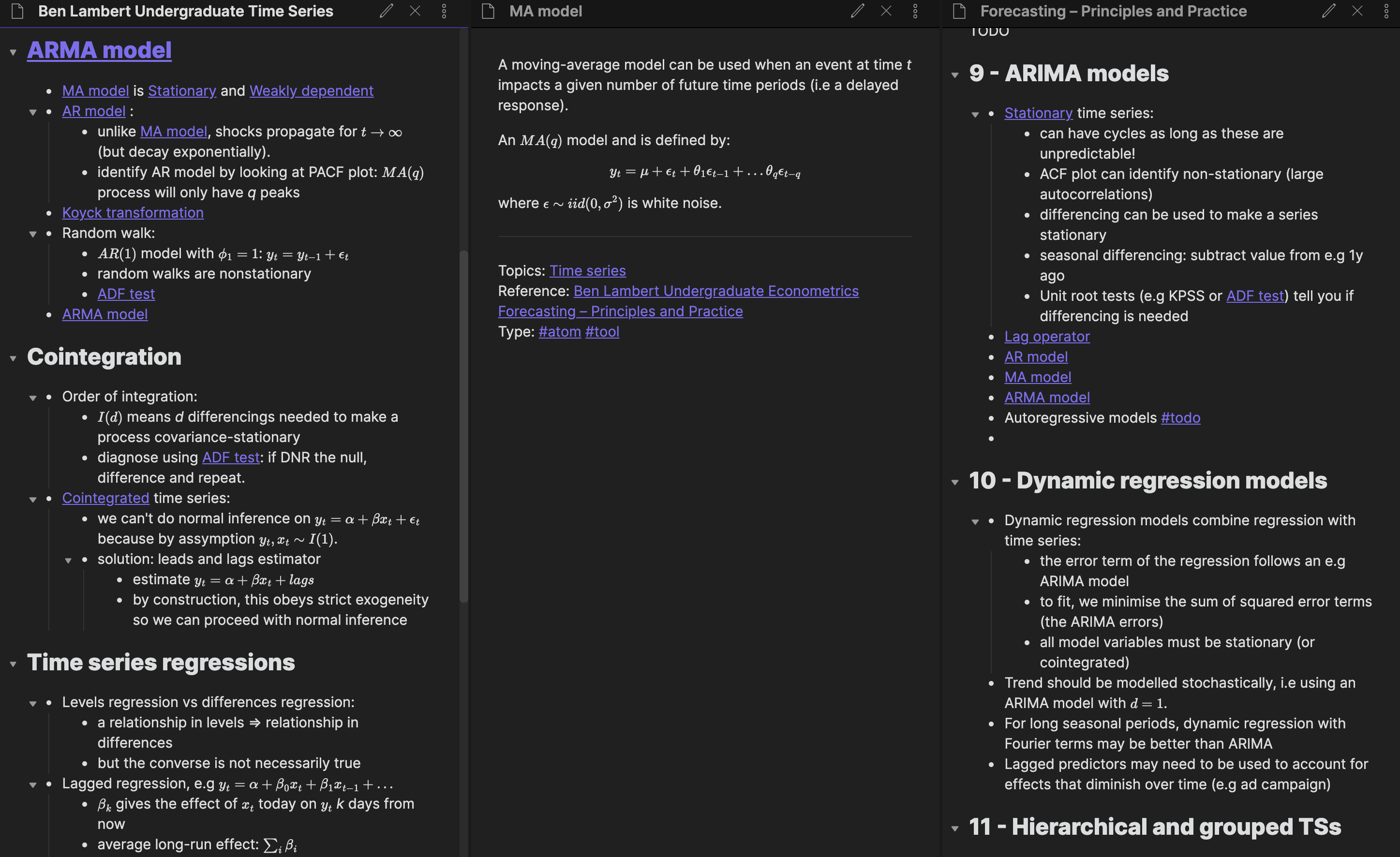Collapse the 10 - Dynamic regression models heading
Screen dimensions: 1400x857
coord(955,482)
